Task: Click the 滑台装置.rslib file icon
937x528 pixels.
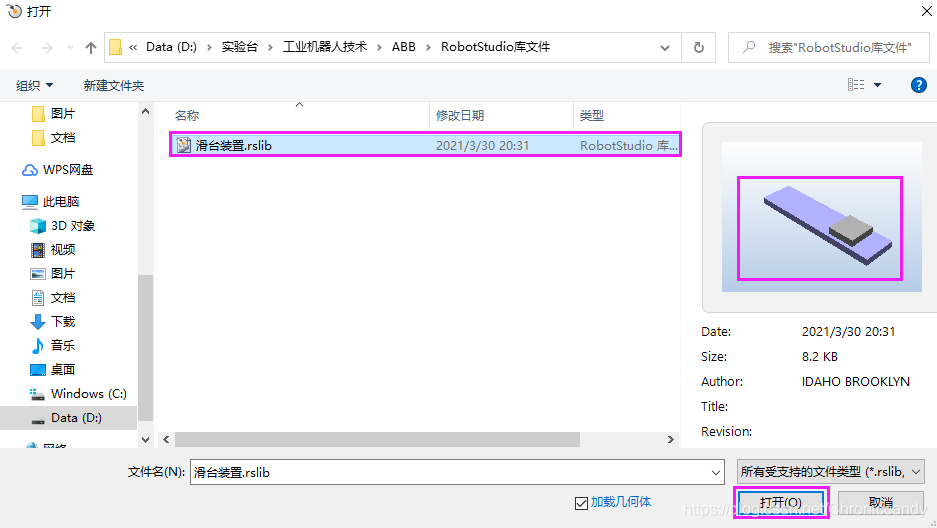Action: (183, 145)
